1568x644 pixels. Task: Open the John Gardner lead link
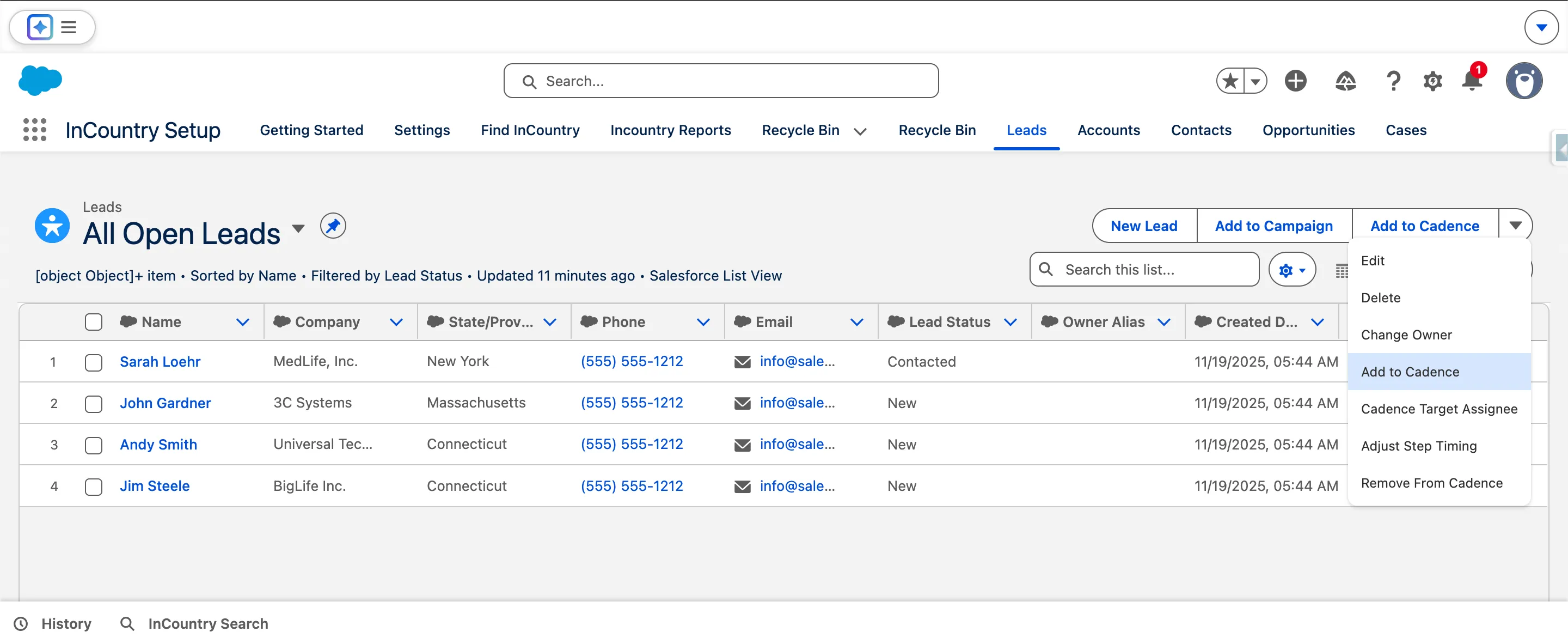click(x=165, y=403)
